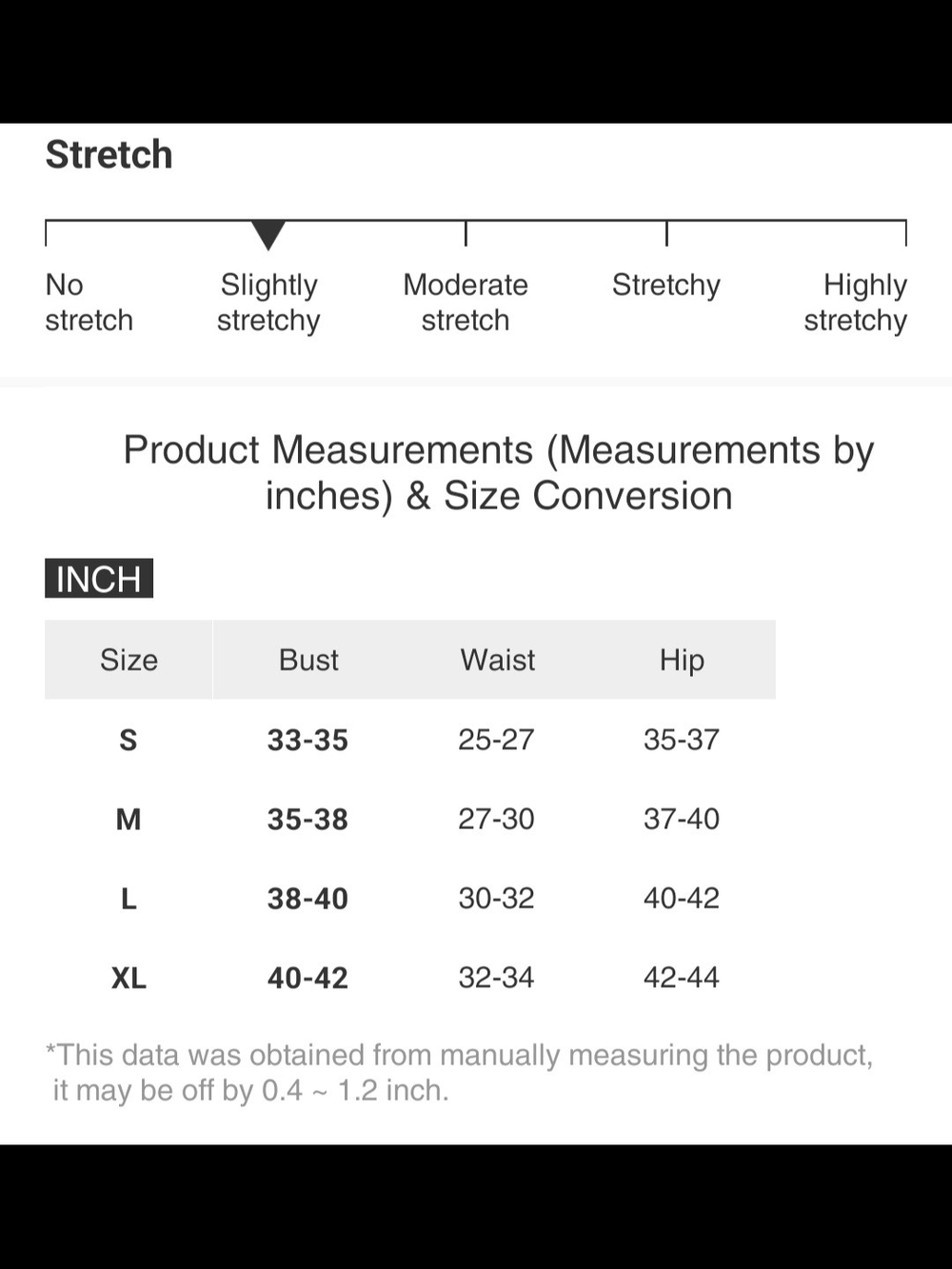This screenshot has height=1269, width=952.
Task: Click the Hip column header
Action: point(682,660)
